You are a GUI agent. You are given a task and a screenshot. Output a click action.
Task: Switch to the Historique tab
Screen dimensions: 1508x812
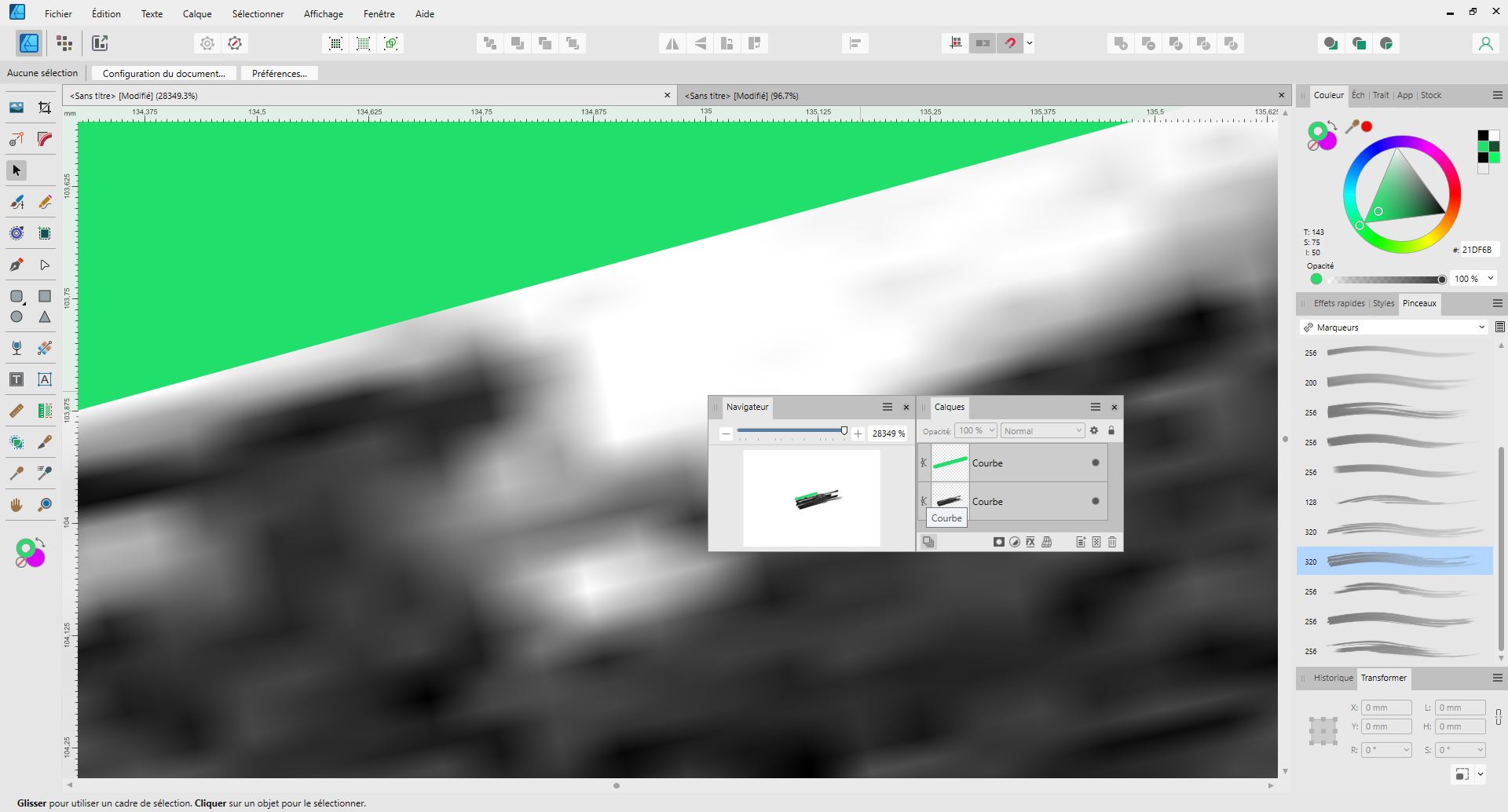pos(1333,678)
